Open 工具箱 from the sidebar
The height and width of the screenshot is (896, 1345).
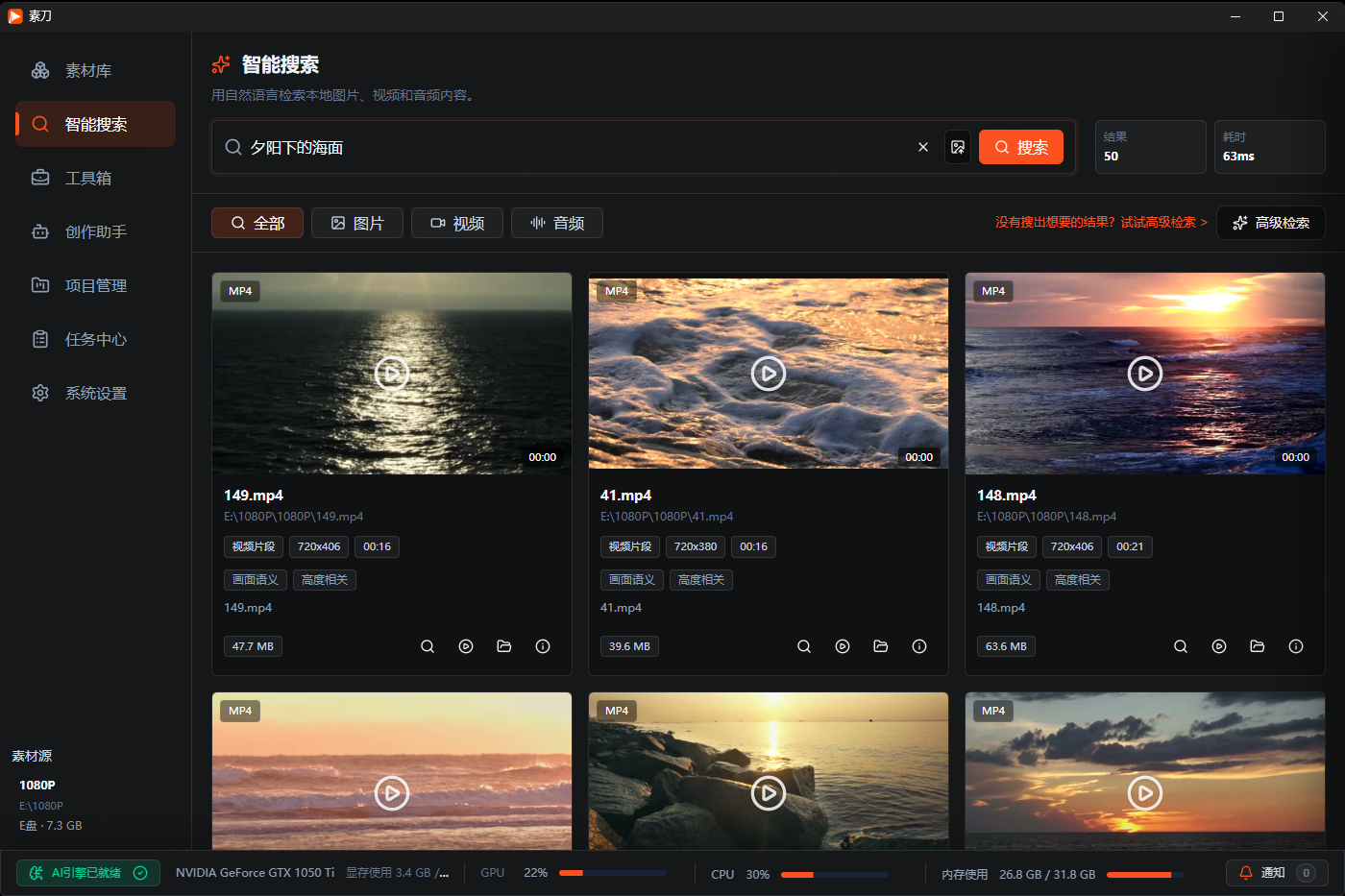pos(95,179)
